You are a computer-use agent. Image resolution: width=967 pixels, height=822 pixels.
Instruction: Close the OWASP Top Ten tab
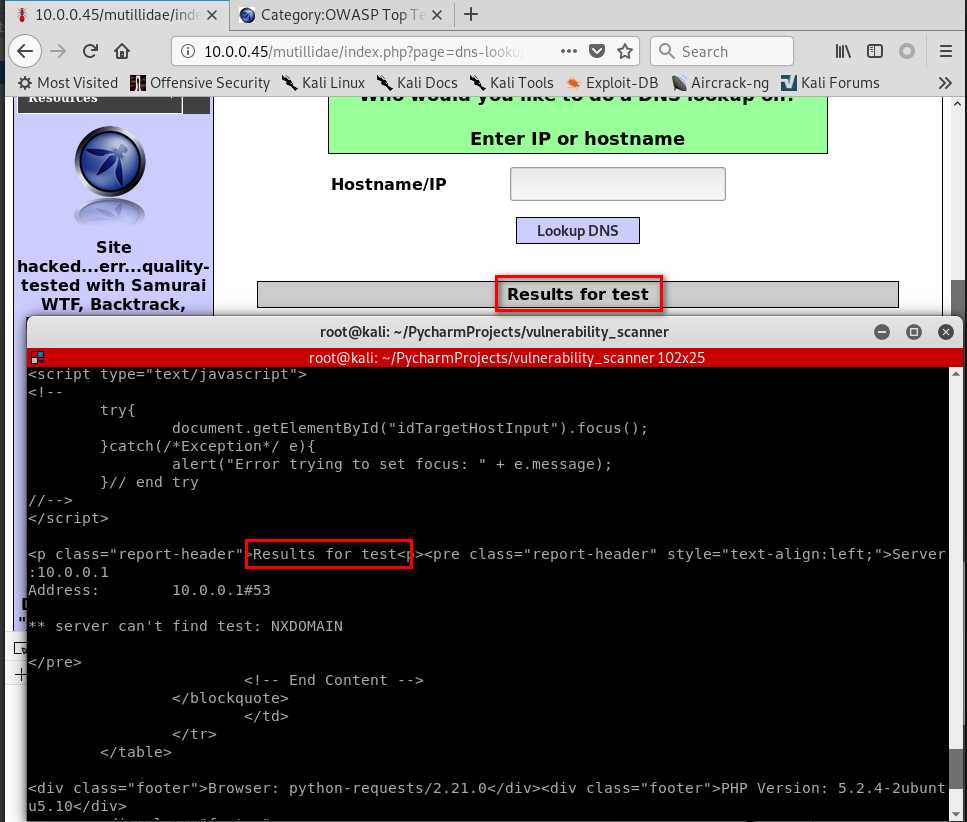pyautogui.click(x=437, y=15)
